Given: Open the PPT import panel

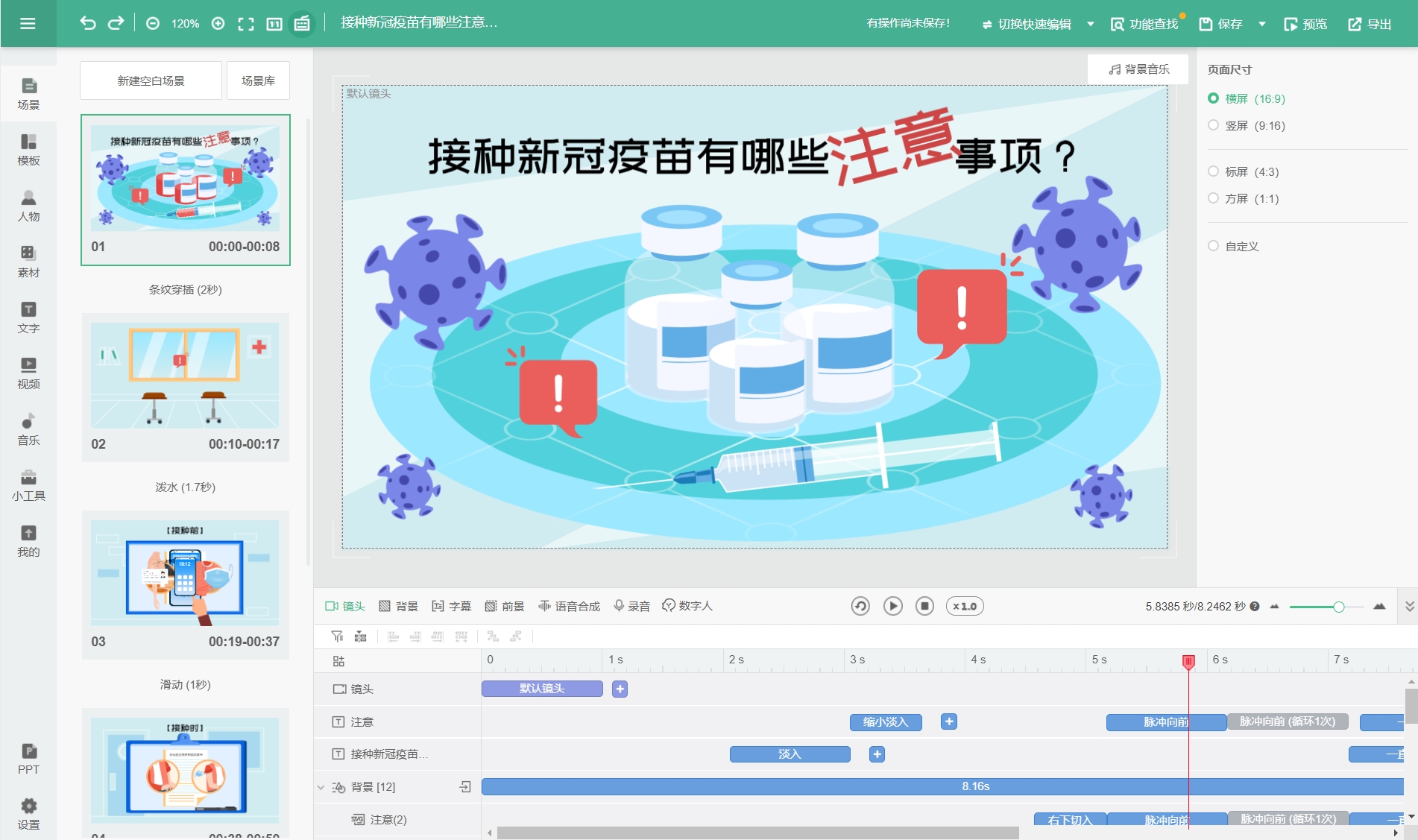Looking at the screenshot, I should [x=28, y=759].
